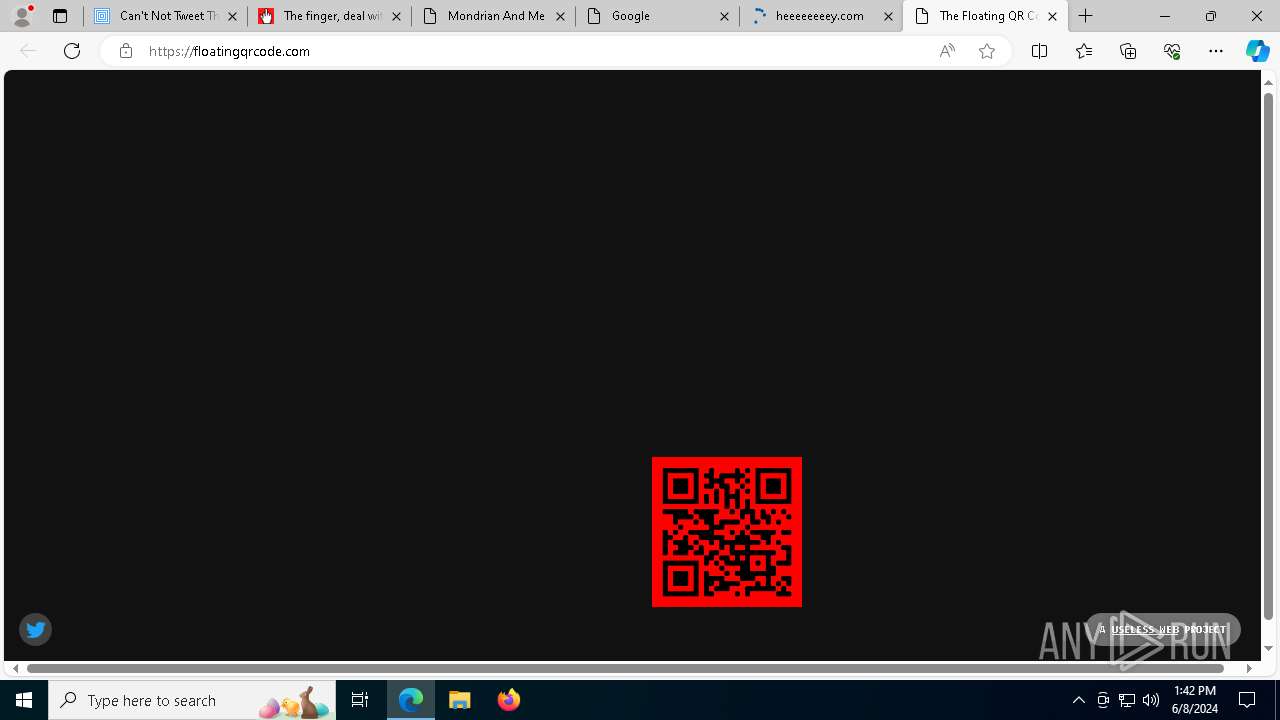Close the Can't Not Tweet This tab
This screenshot has width=1280, height=720.
pyautogui.click(x=232, y=16)
